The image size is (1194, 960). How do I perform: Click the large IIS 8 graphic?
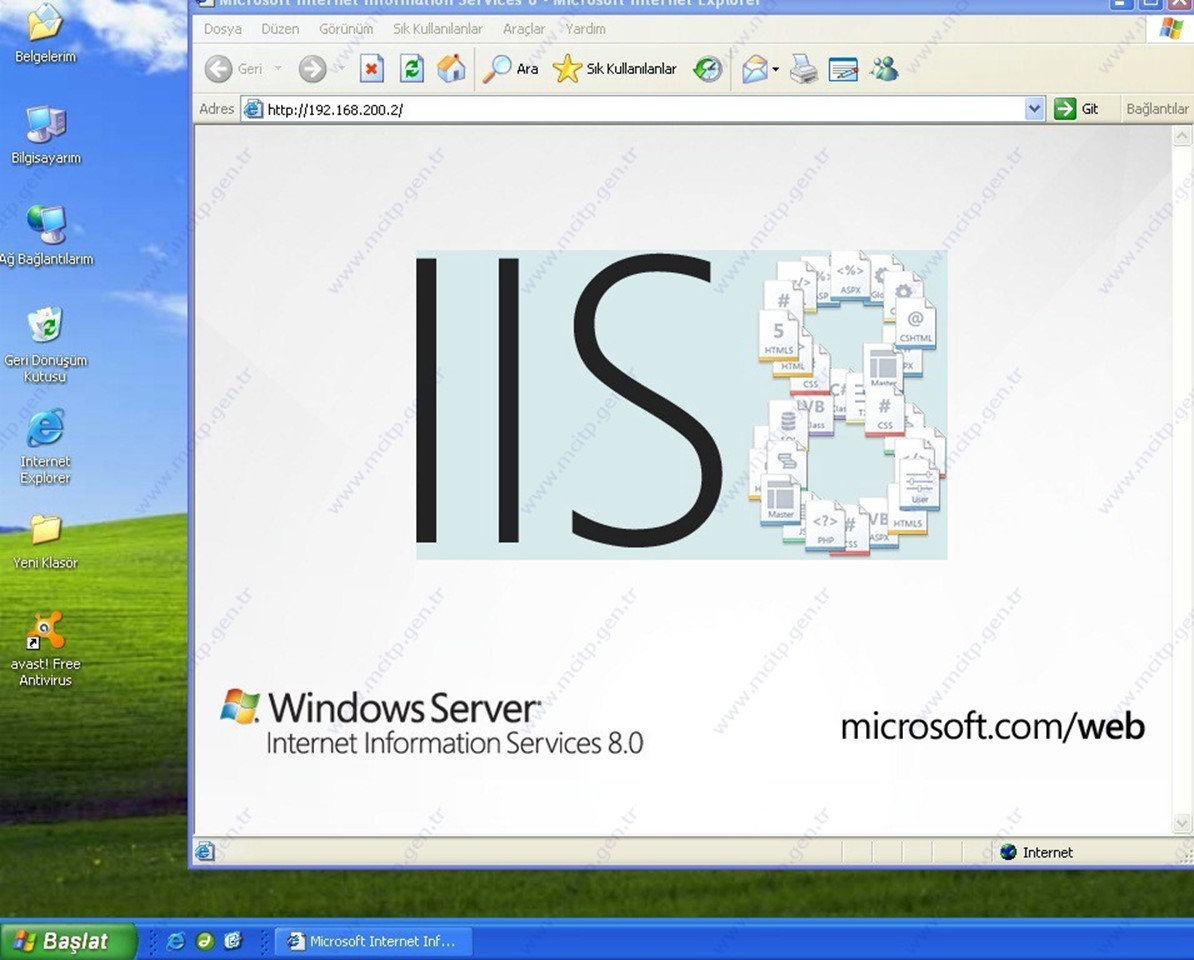tap(682, 404)
